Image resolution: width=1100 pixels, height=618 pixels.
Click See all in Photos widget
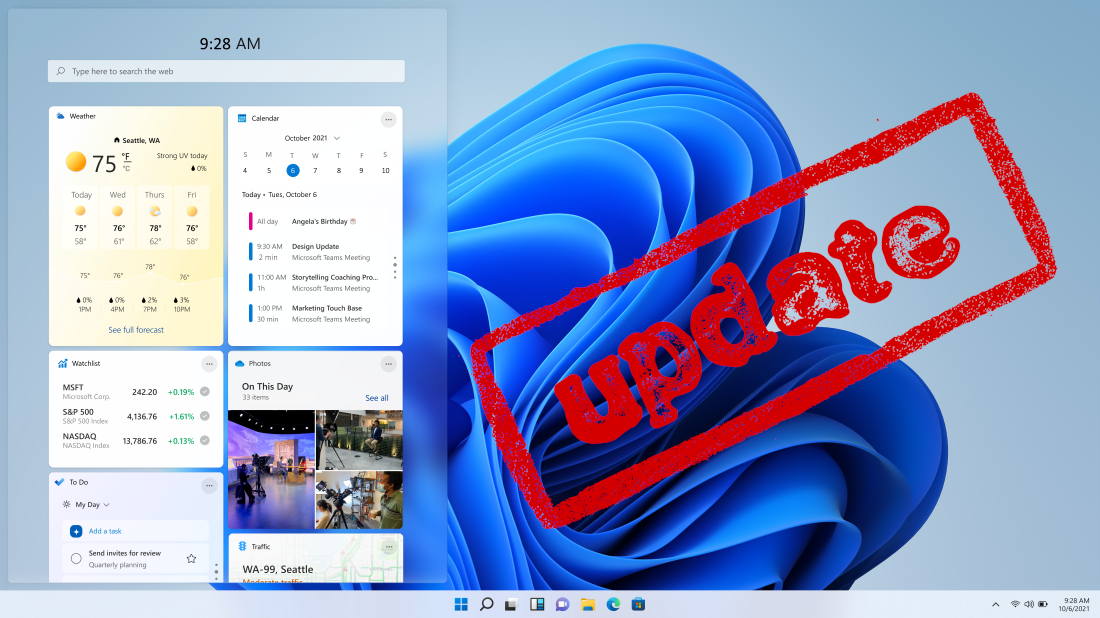coord(377,398)
